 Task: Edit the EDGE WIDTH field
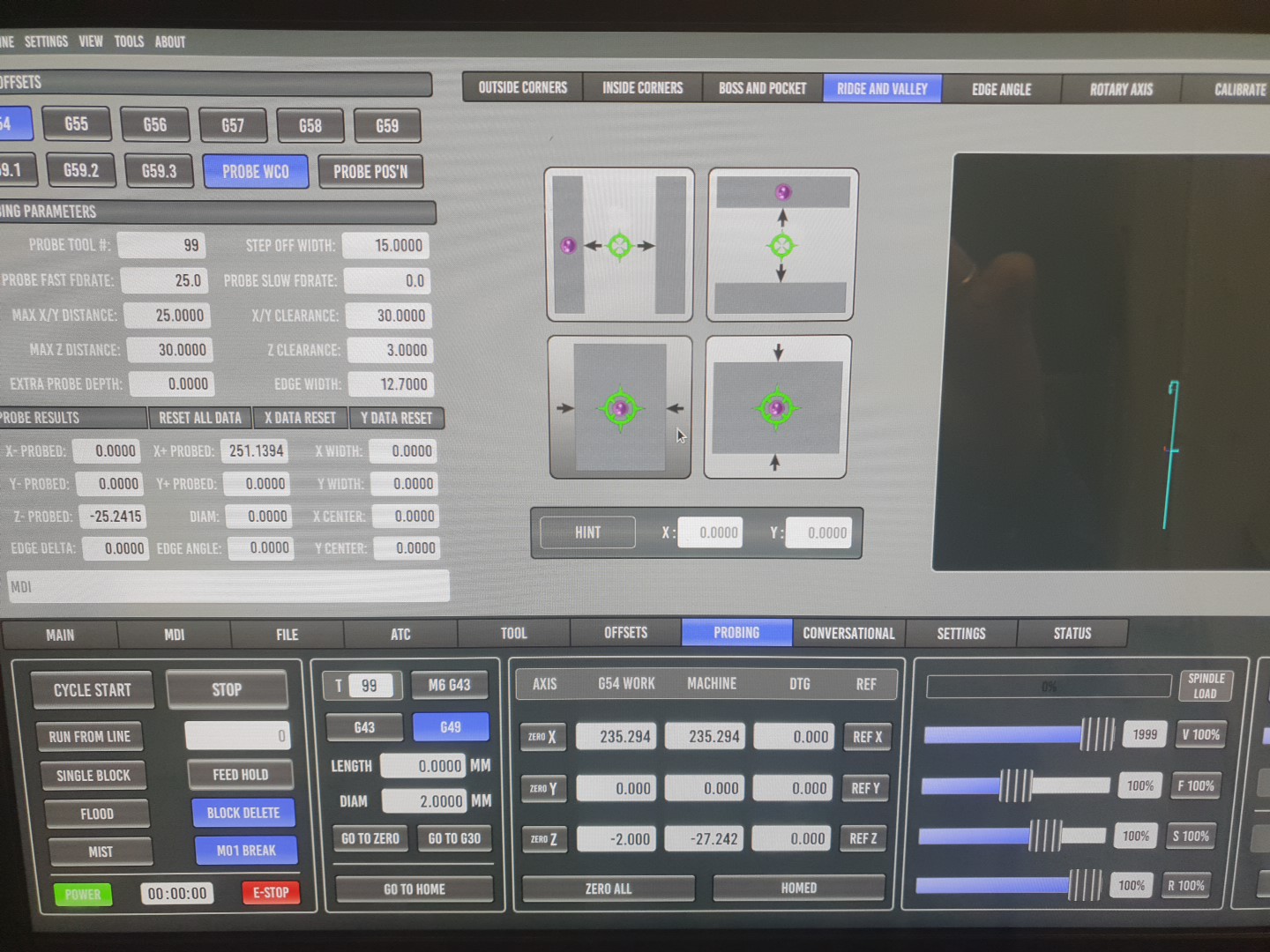click(x=391, y=384)
